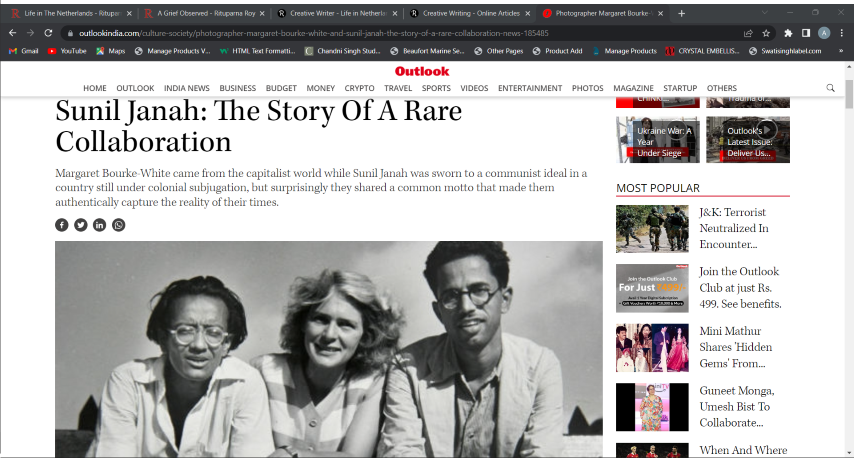Read J&K: Terrorist Neutralized In Encounter story

(734, 228)
